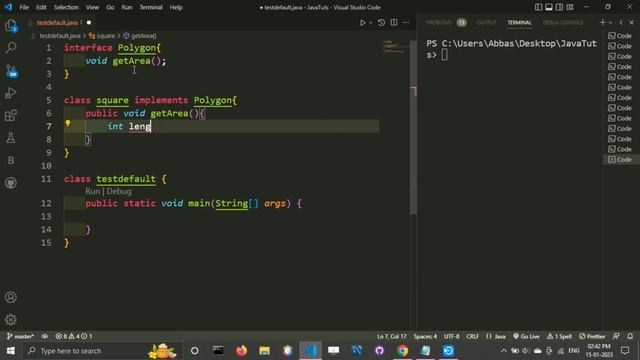Click the terminal prompt input area
Viewport: 640px width, 360px height.
coord(444,54)
